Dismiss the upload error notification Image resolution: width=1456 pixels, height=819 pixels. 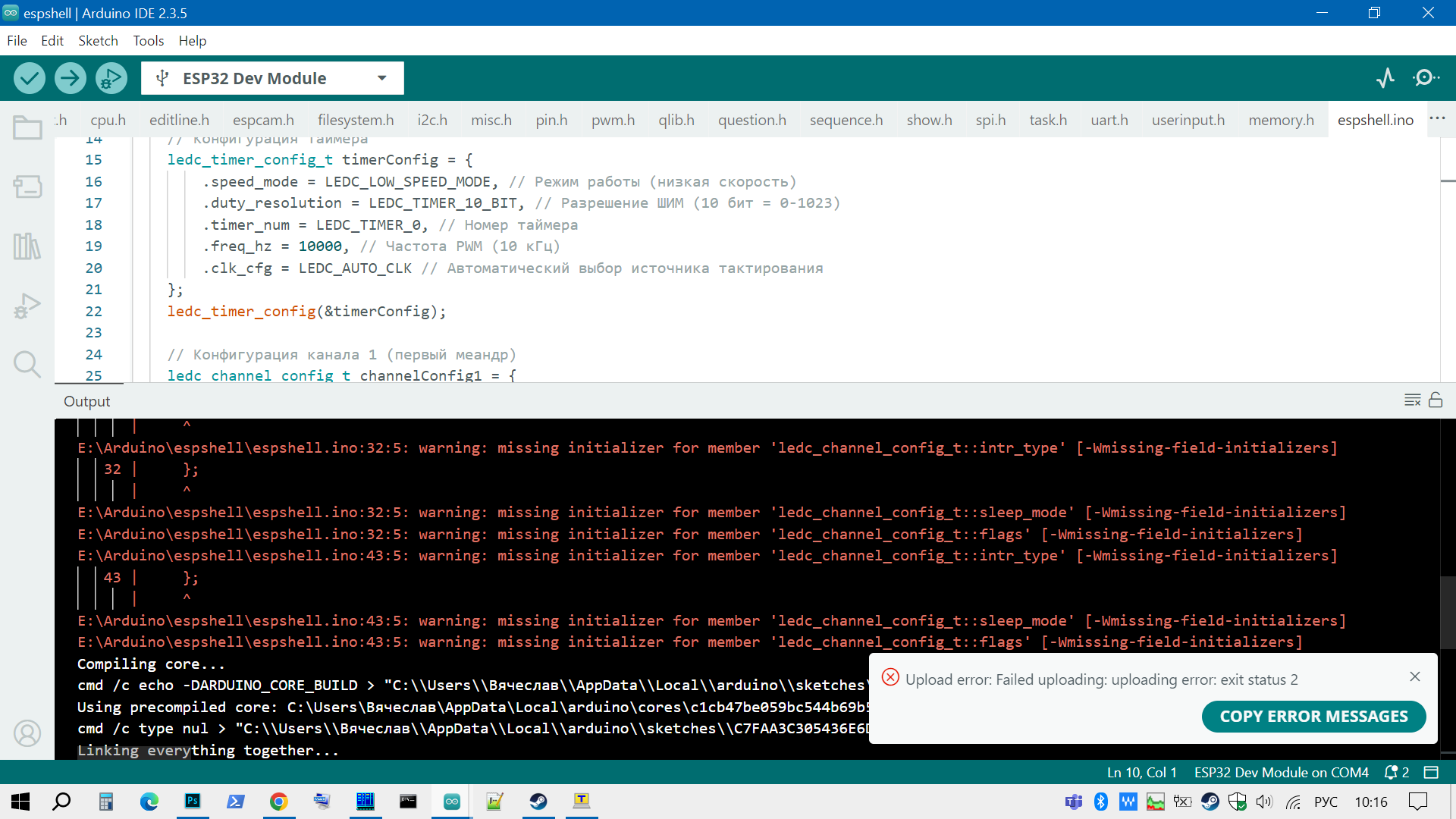coord(1415,676)
